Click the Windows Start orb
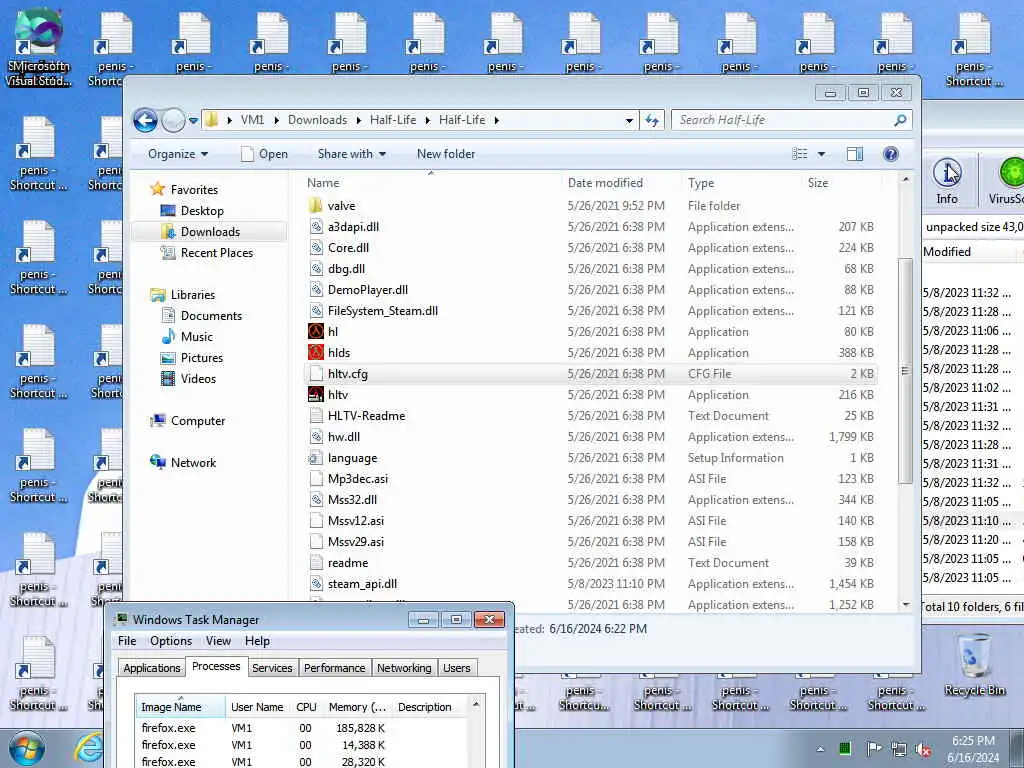This screenshot has width=1024, height=768. click(x=27, y=748)
